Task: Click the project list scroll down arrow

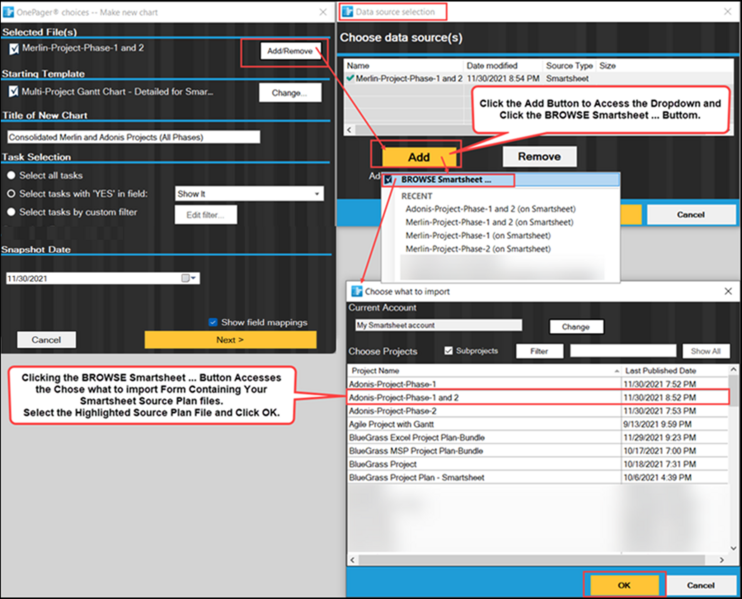Action: pyautogui.click(x=733, y=548)
